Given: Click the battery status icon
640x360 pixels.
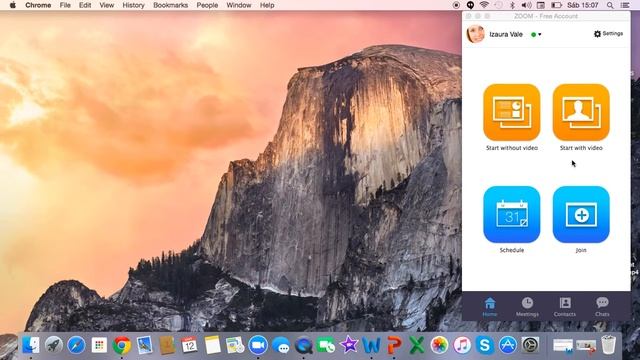Looking at the screenshot, I should click(556, 5).
